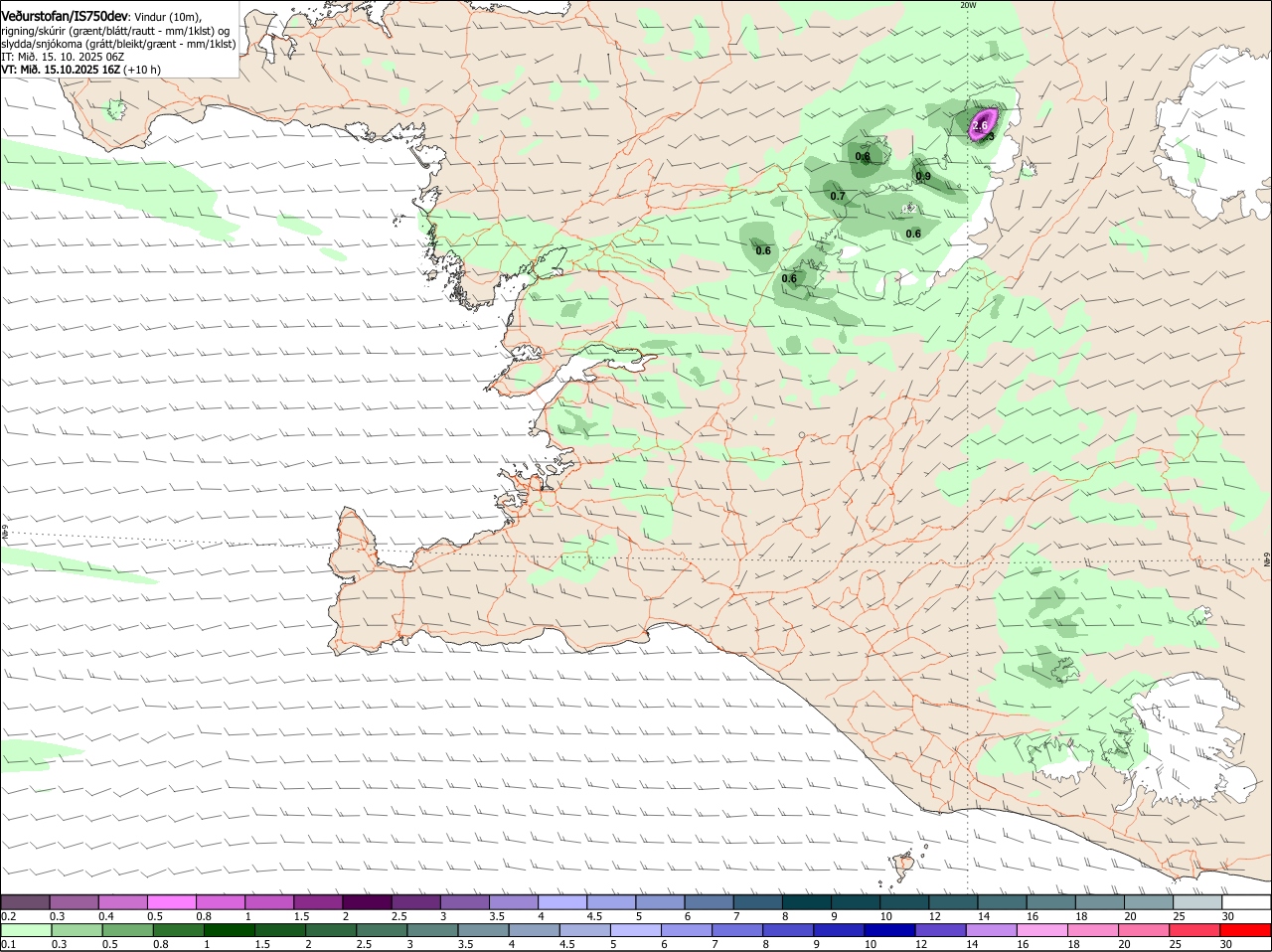
Task: Click the 64N latitude label on left edge
Action: click(5, 533)
